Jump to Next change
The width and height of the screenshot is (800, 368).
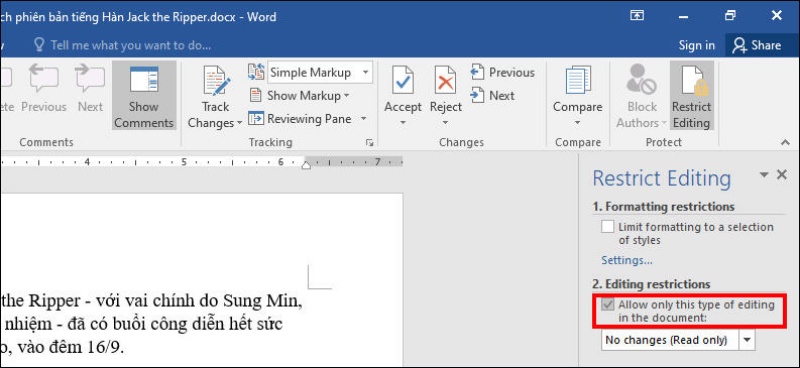pyautogui.click(x=492, y=95)
